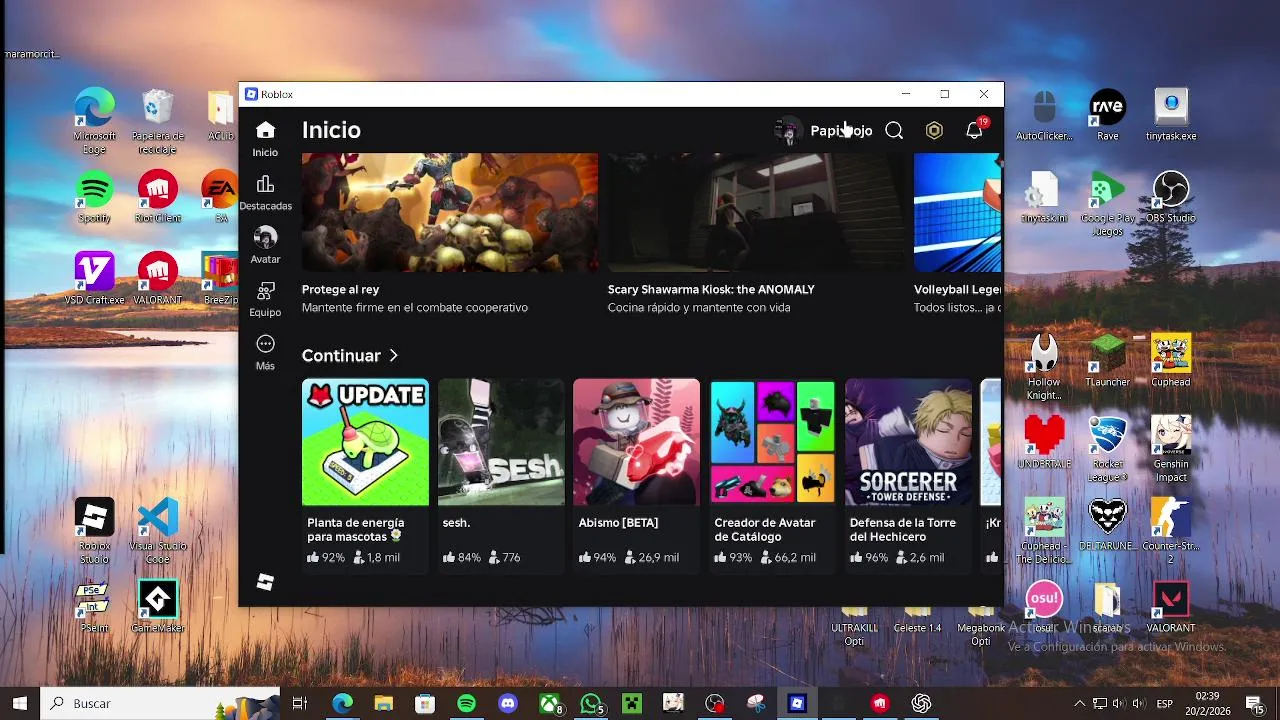Open the Papi_rojo username link

841,131
